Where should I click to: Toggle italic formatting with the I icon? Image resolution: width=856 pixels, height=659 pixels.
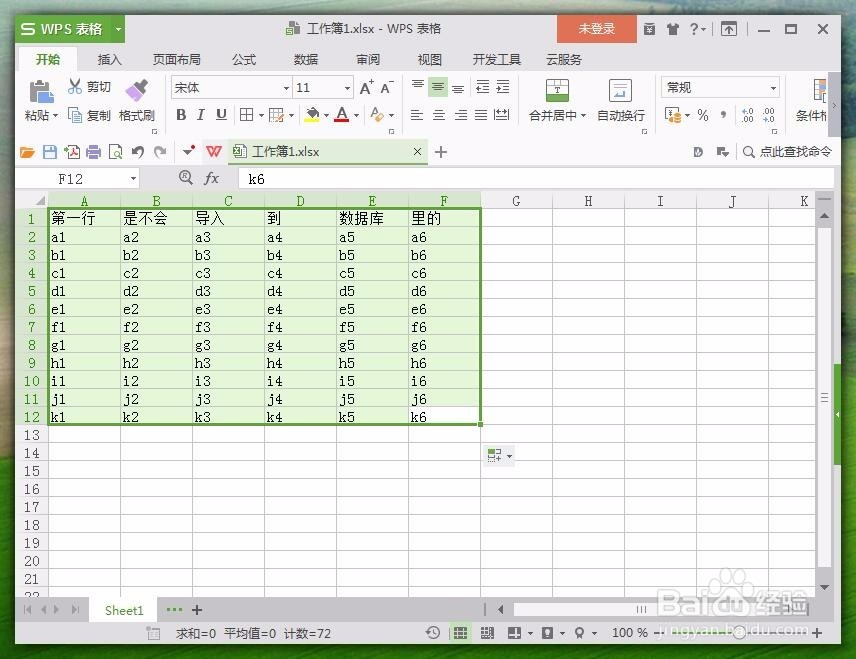[x=200, y=116]
